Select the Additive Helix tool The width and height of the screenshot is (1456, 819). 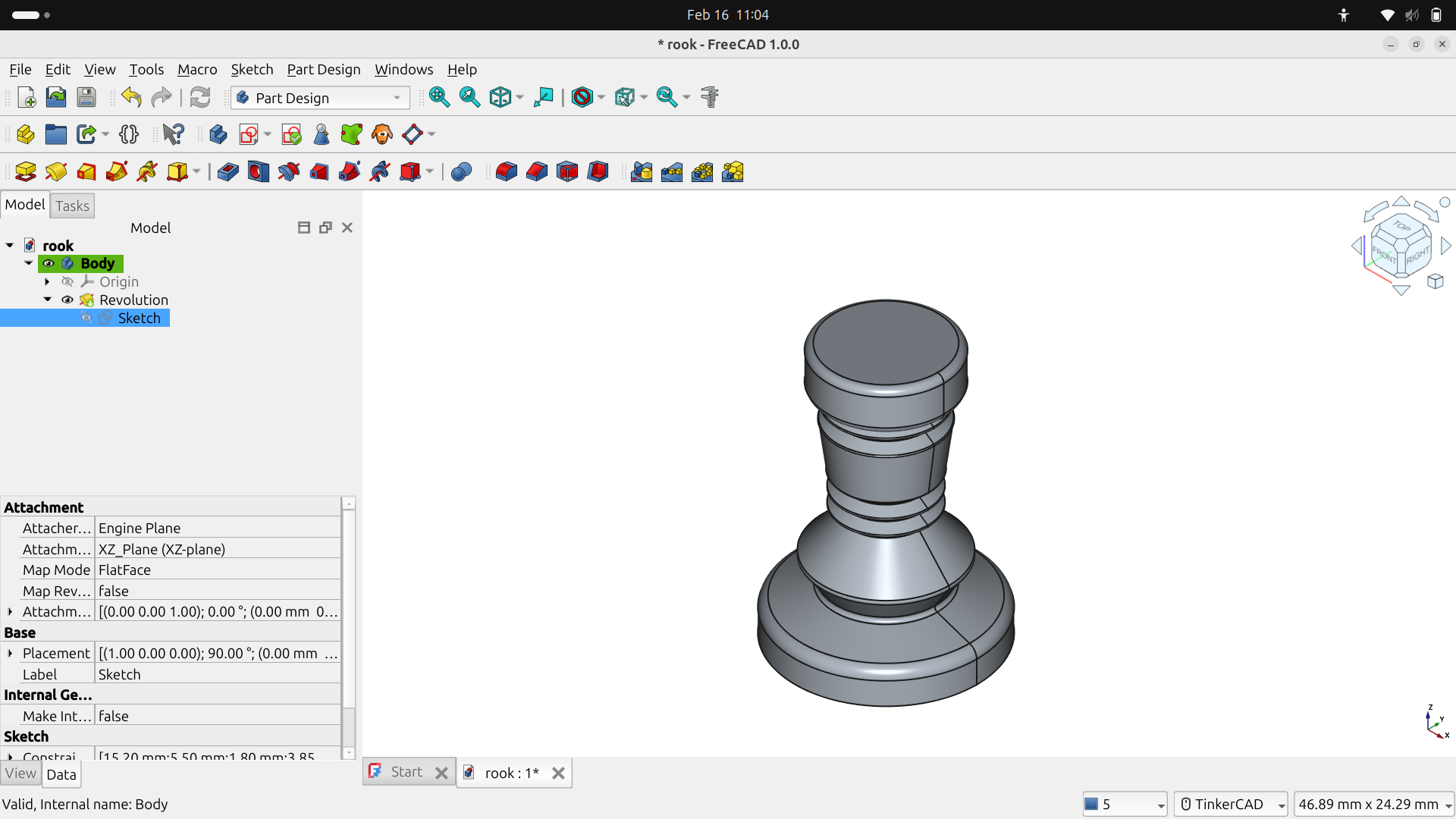(147, 171)
